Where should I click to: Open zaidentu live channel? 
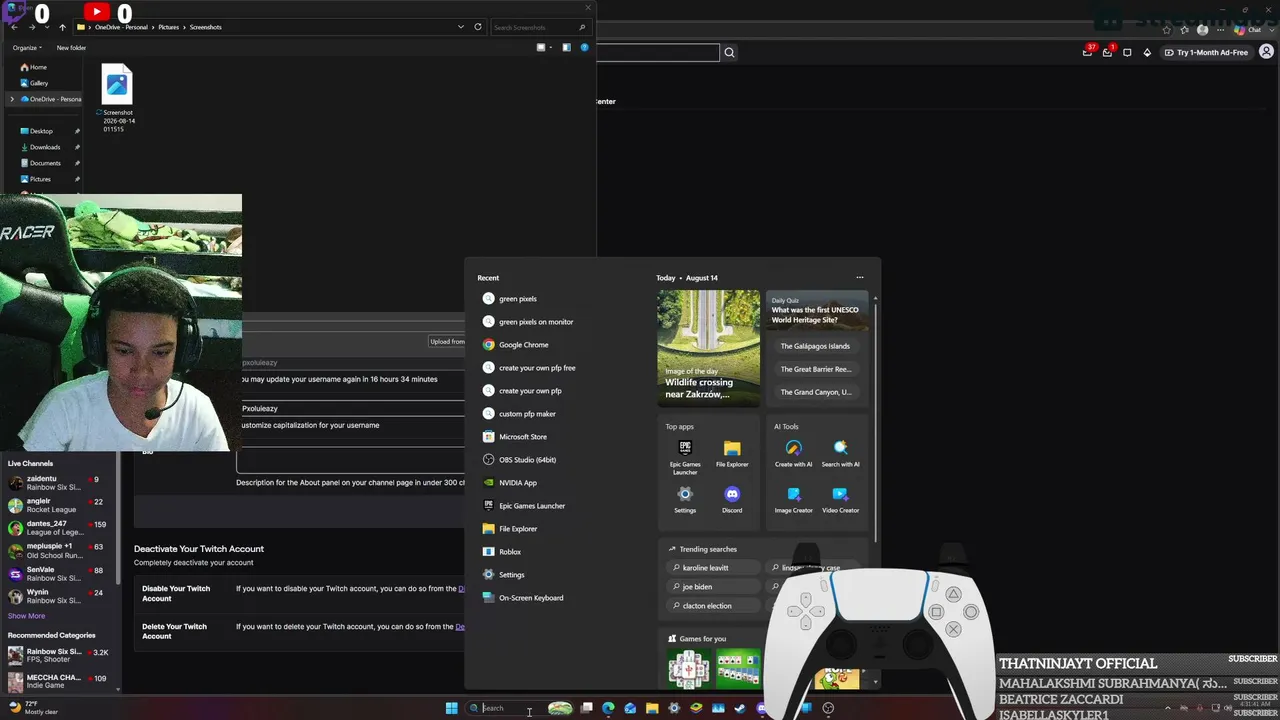tap(58, 483)
